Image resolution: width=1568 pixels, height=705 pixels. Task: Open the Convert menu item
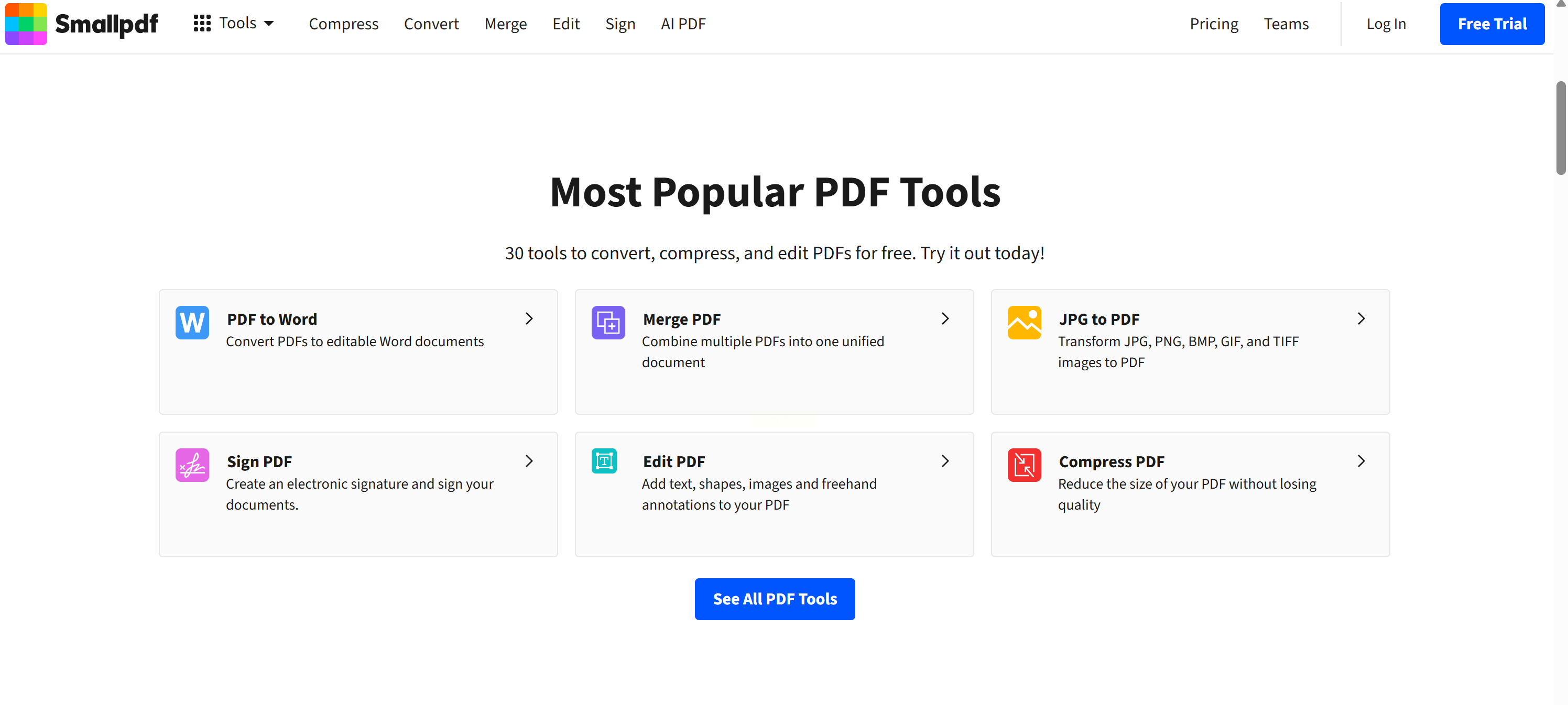pos(431,24)
